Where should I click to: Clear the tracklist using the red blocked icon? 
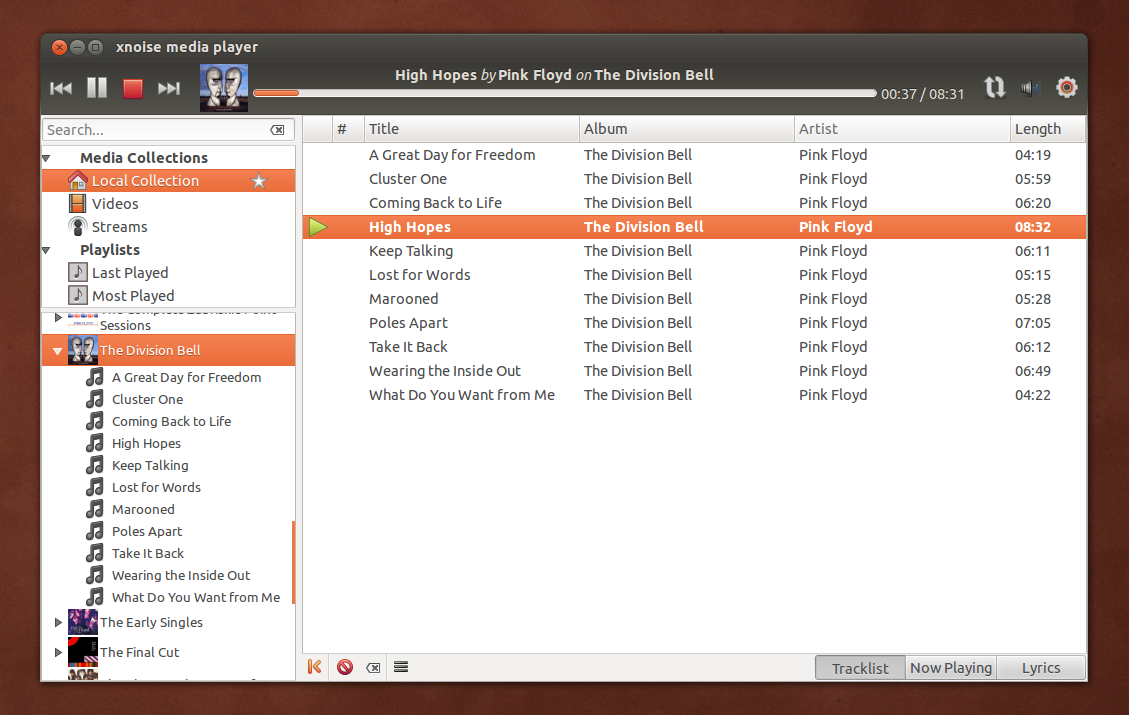(x=344, y=666)
